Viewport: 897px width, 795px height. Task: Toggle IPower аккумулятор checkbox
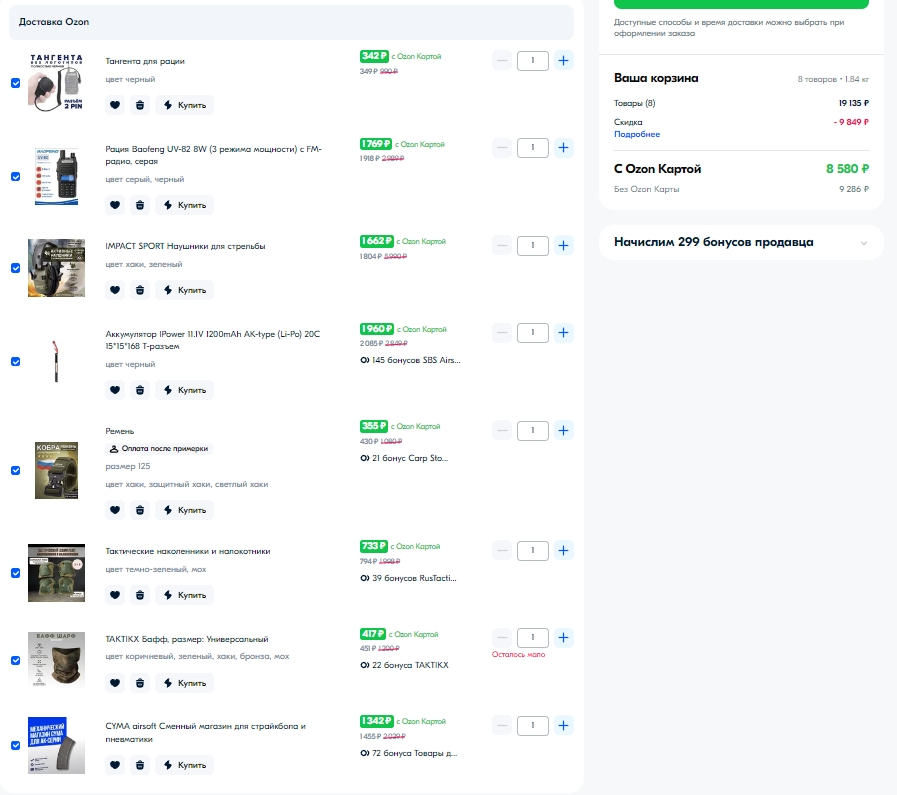coord(15,361)
